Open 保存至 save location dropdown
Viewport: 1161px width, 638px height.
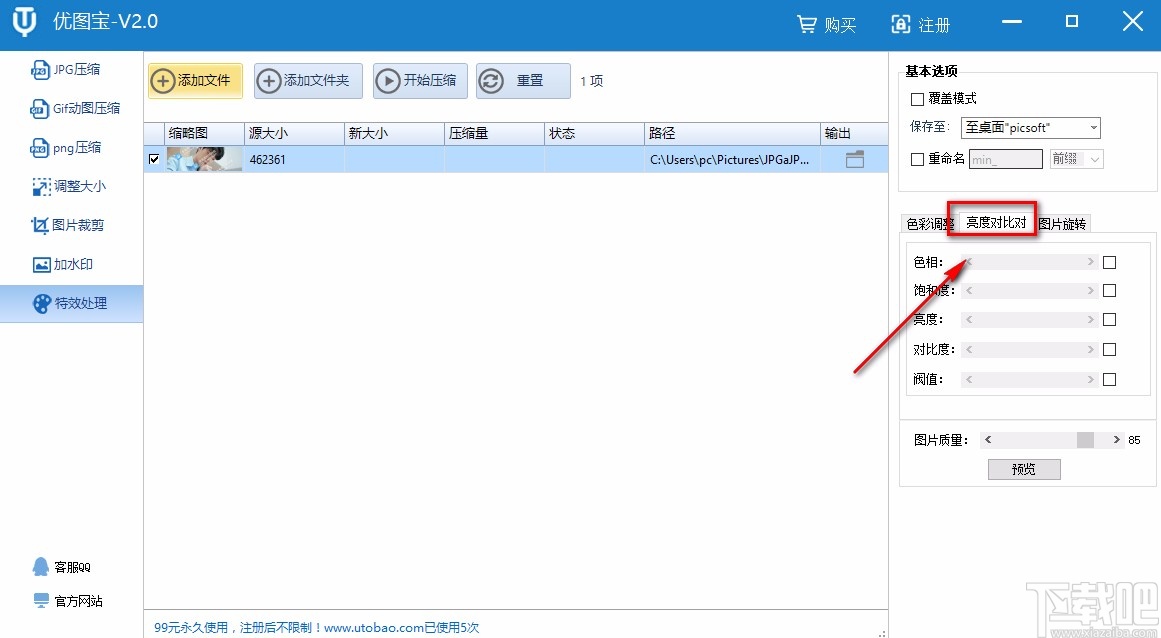coord(1031,128)
